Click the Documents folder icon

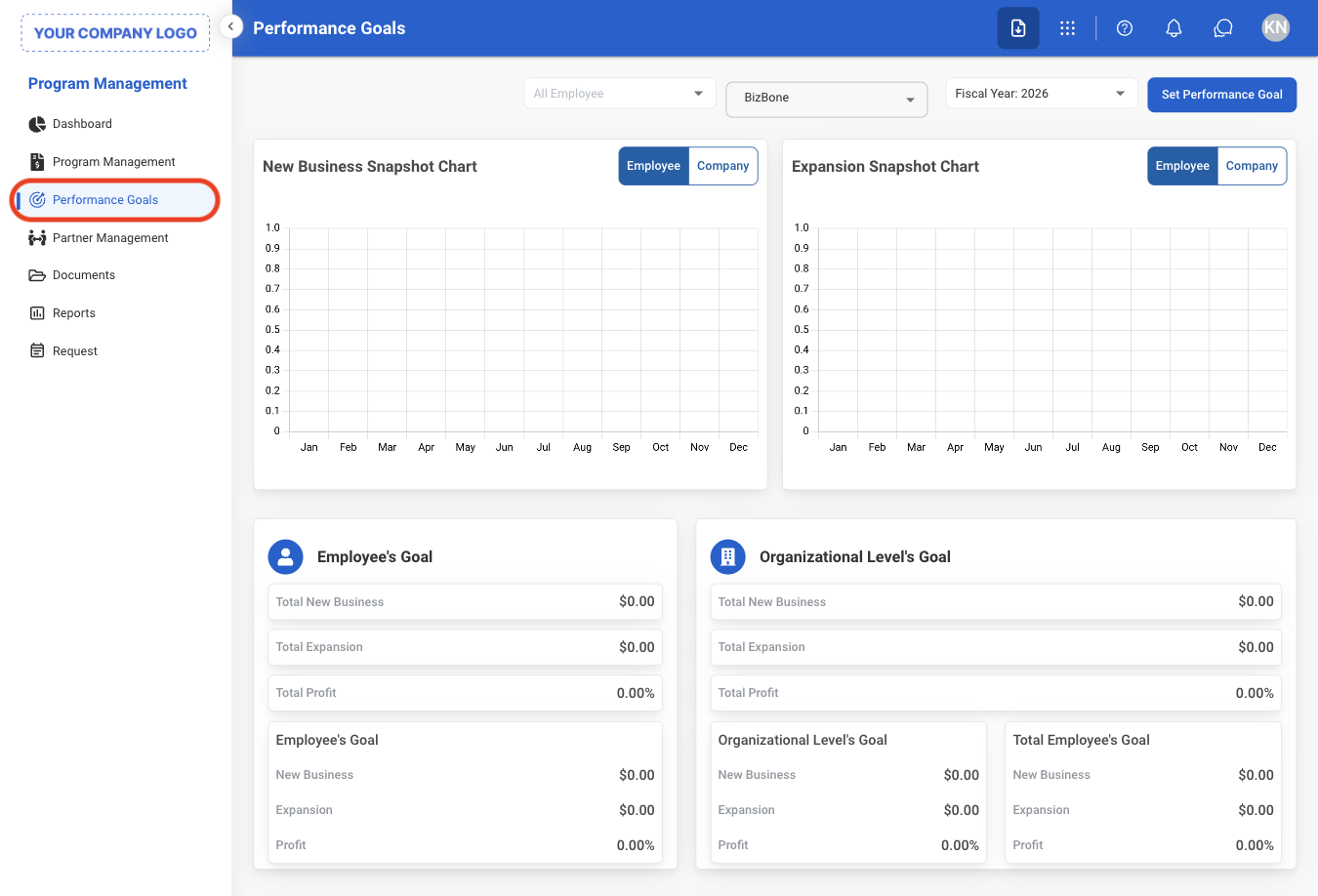tap(37, 275)
